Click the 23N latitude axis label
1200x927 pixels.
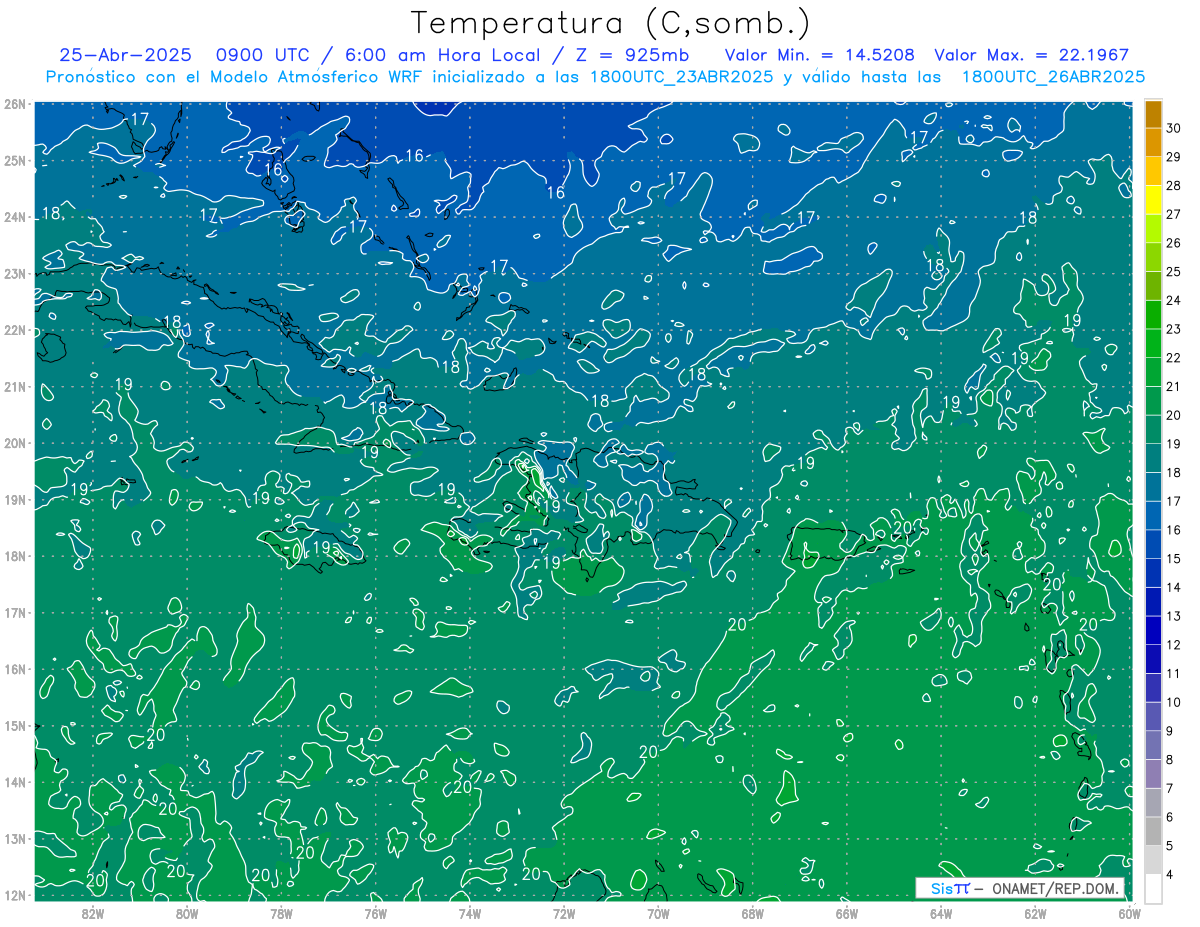pyautogui.click(x=14, y=273)
